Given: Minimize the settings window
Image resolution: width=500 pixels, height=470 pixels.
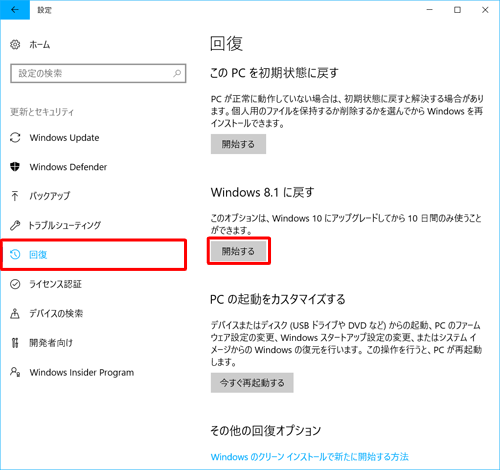Looking at the screenshot, I should pos(430,10).
